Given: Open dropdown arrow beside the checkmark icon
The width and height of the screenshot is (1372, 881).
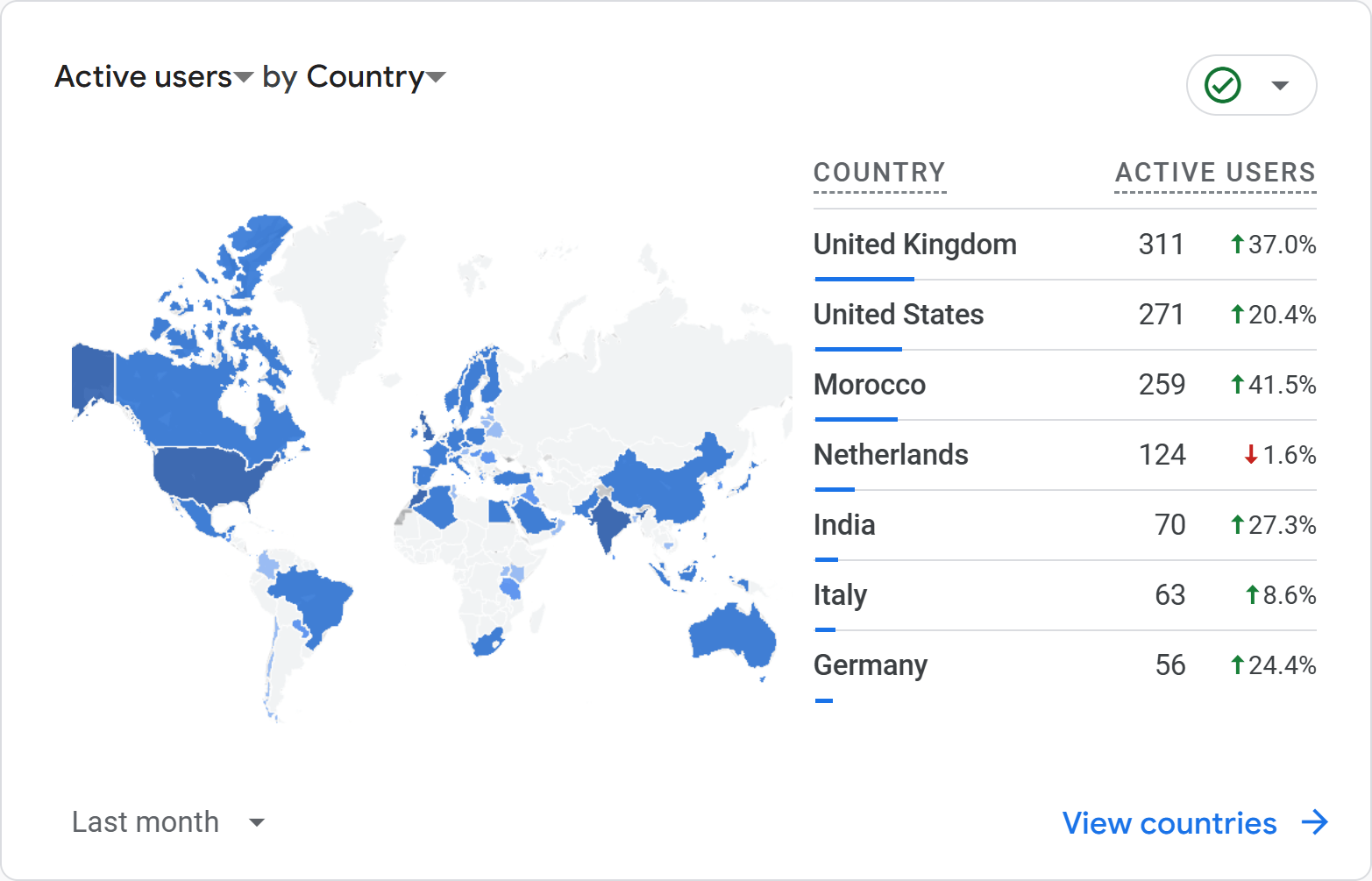Looking at the screenshot, I should (x=1280, y=85).
